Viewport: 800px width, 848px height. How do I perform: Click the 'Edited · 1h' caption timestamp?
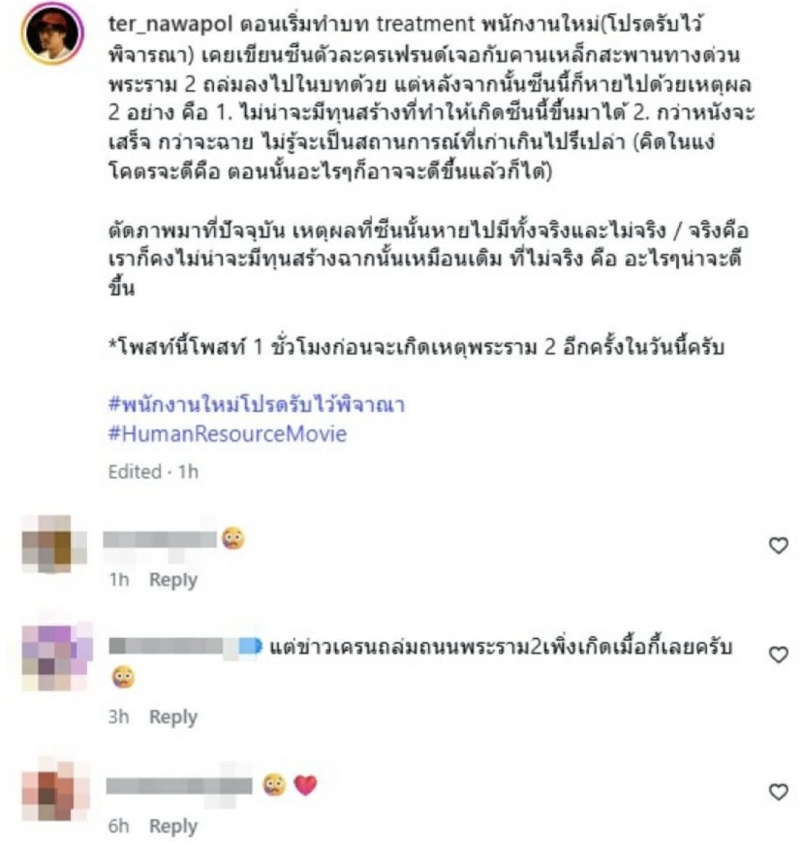(x=154, y=472)
